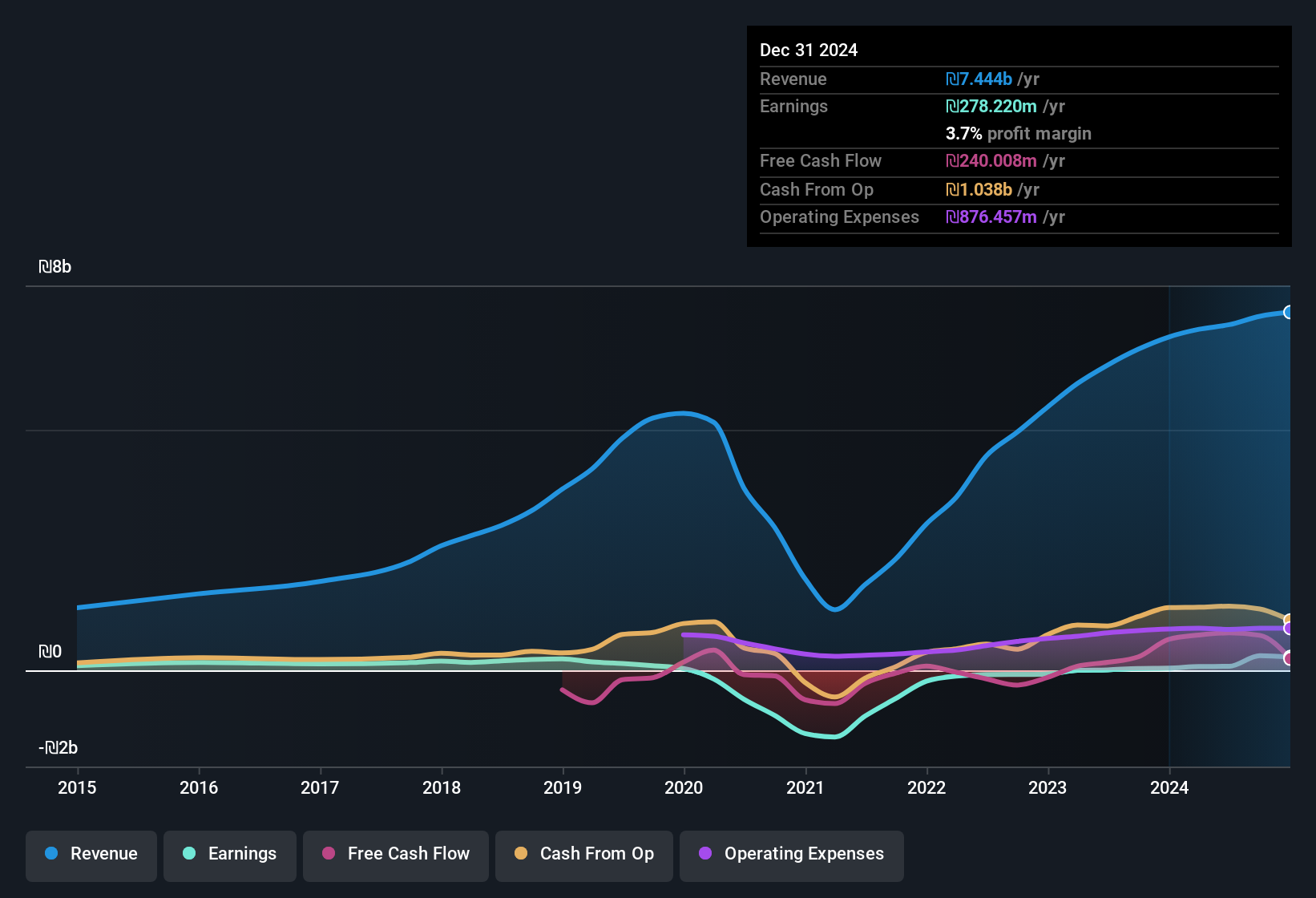Image resolution: width=1316 pixels, height=898 pixels.
Task: Click the Revenue end-point marker on the chart
Action: 1288,312
